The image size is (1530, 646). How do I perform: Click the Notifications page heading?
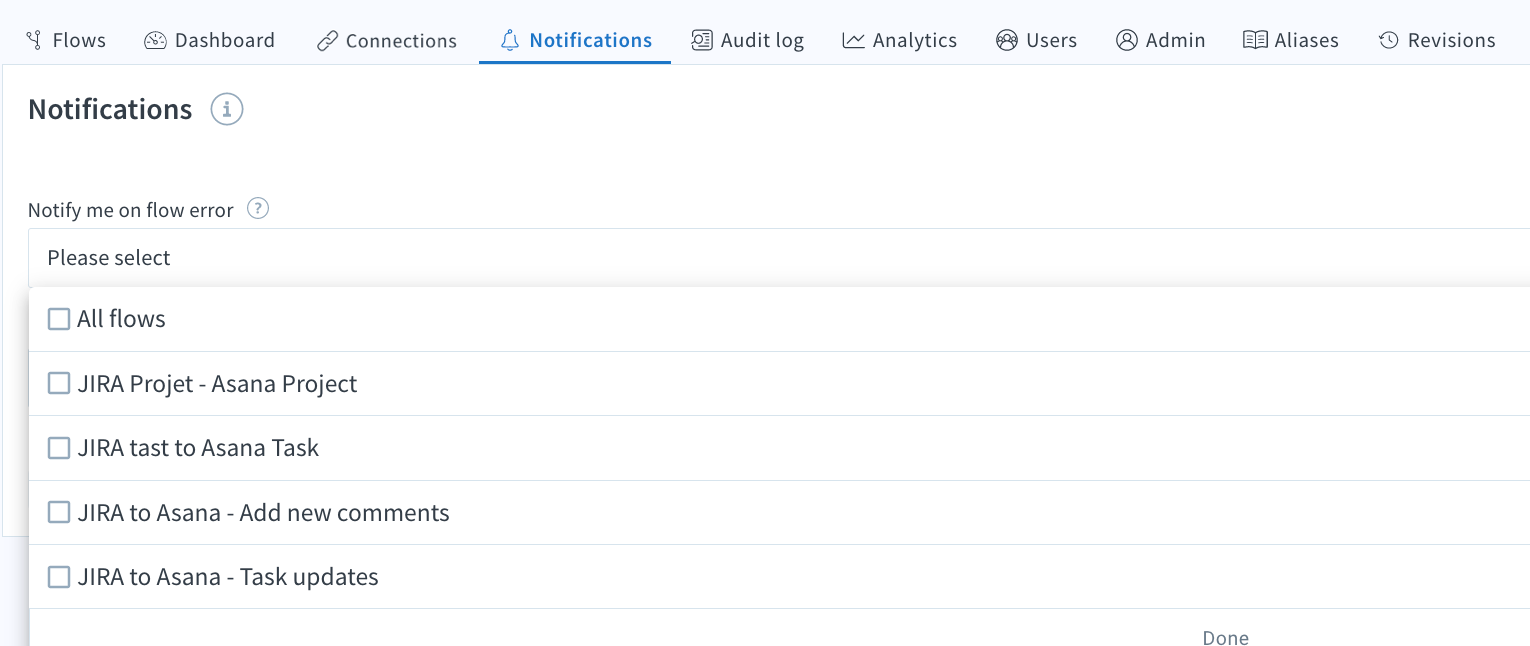110,109
